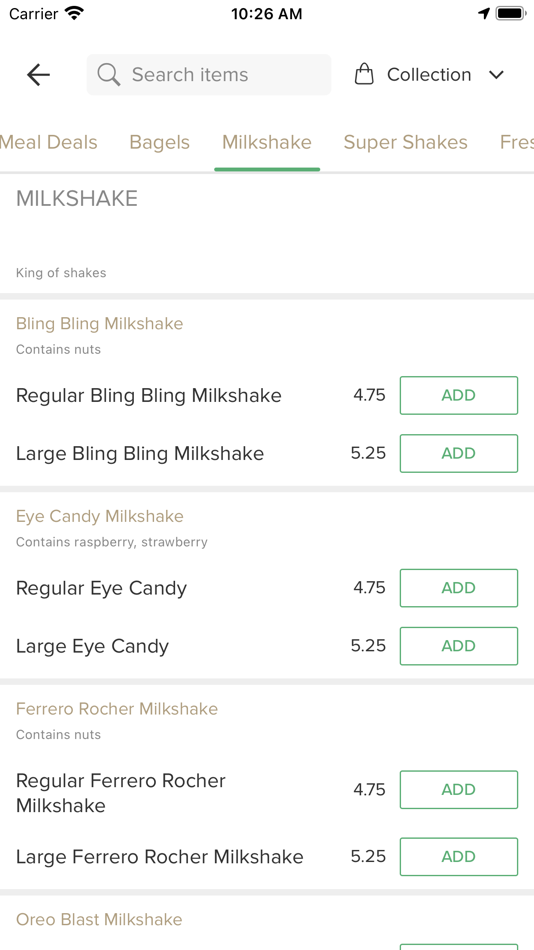Add Regular Ferrero Rocher Milkshake

459,789
